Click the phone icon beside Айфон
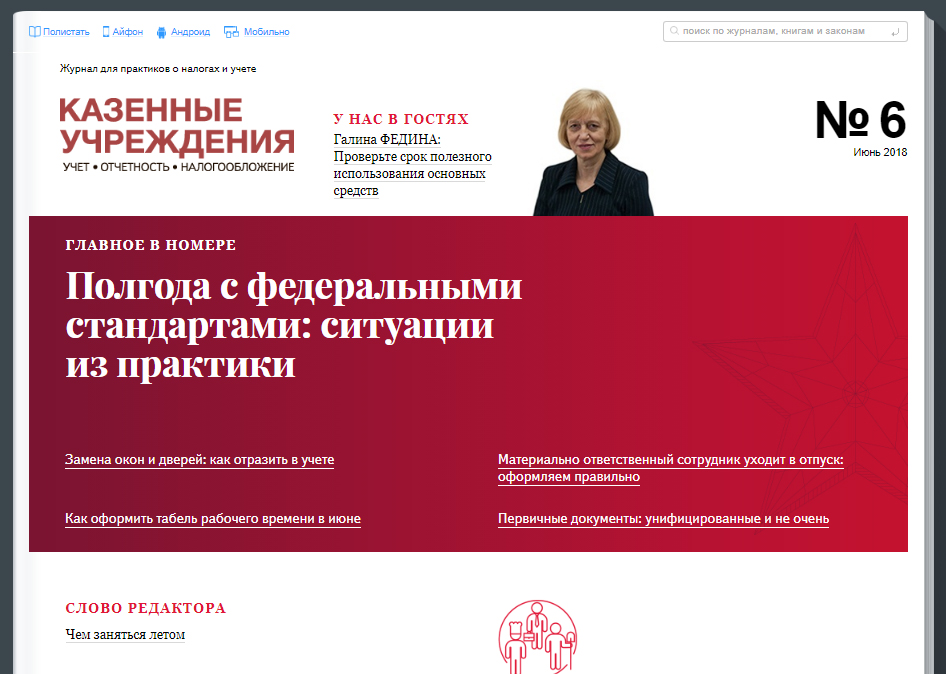The height and width of the screenshot is (674, 946). (106, 31)
